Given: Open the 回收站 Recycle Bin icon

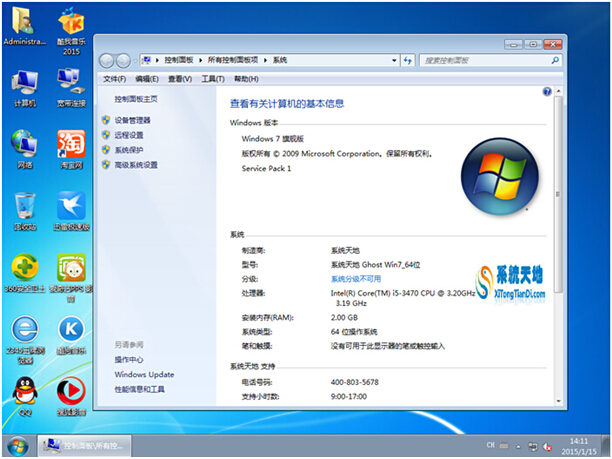Looking at the screenshot, I should (25, 207).
